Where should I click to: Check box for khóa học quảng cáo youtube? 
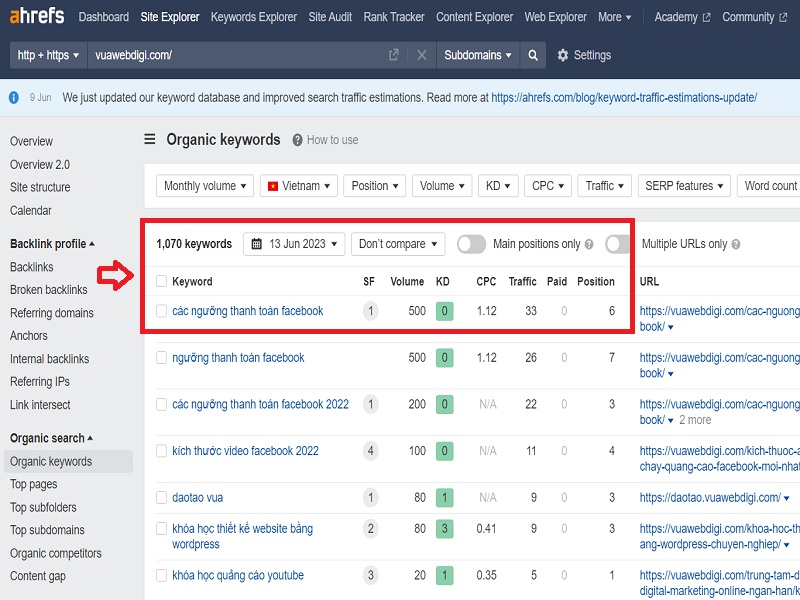pos(161,576)
